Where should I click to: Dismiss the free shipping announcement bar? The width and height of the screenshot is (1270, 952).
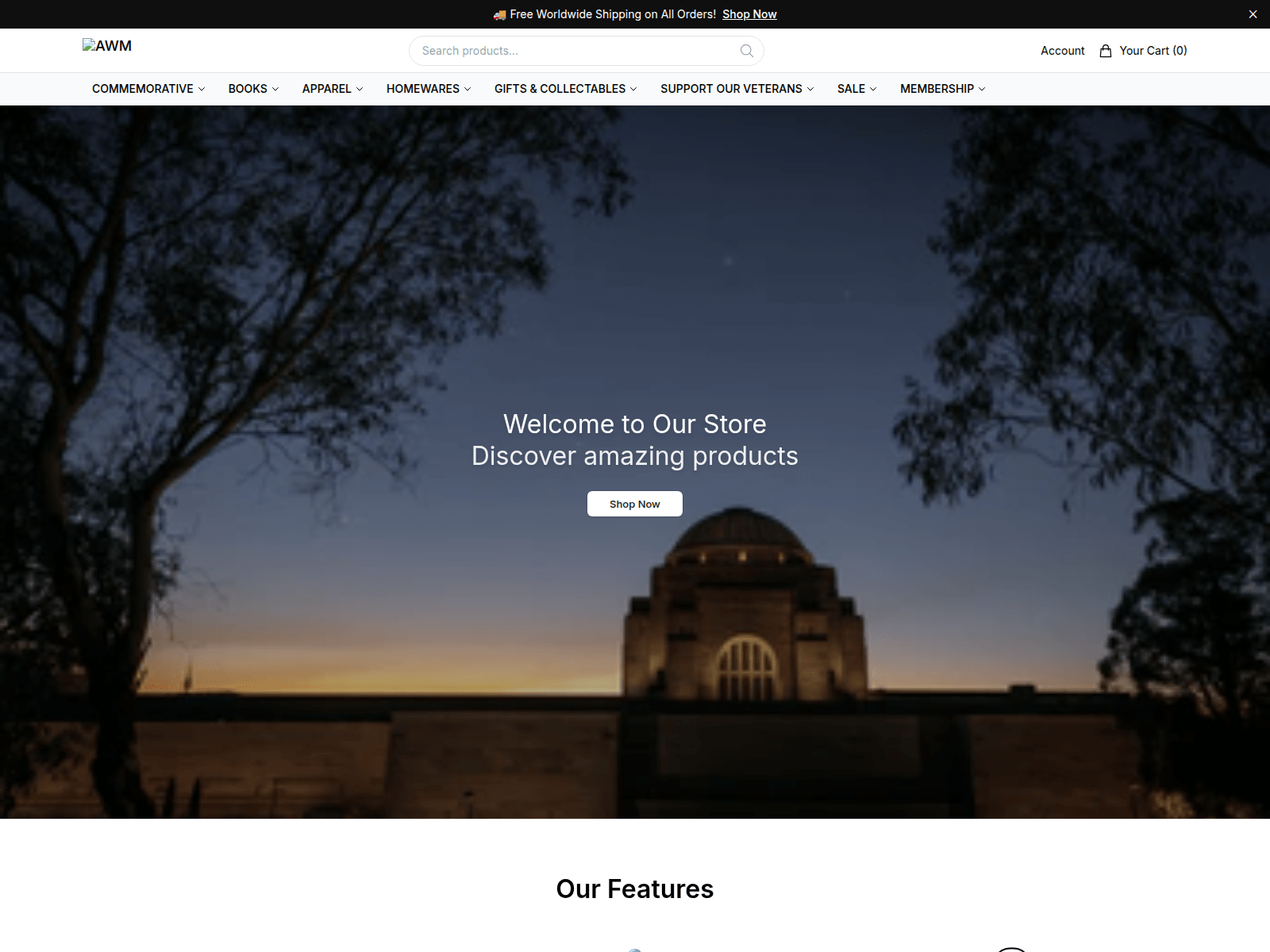[1253, 14]
